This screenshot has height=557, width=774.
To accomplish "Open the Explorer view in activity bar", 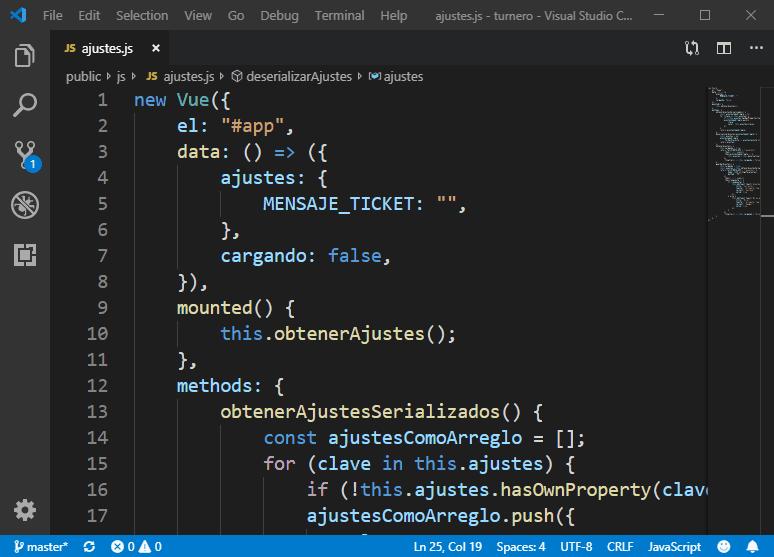I will pos(25,55).
